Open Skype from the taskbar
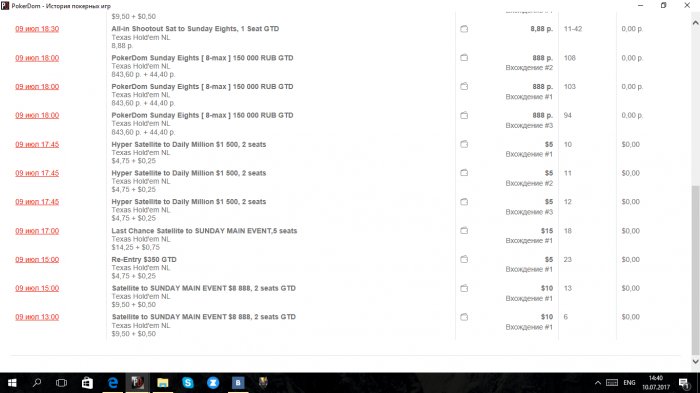Screen dimensions: 700x393 (188, 383)
